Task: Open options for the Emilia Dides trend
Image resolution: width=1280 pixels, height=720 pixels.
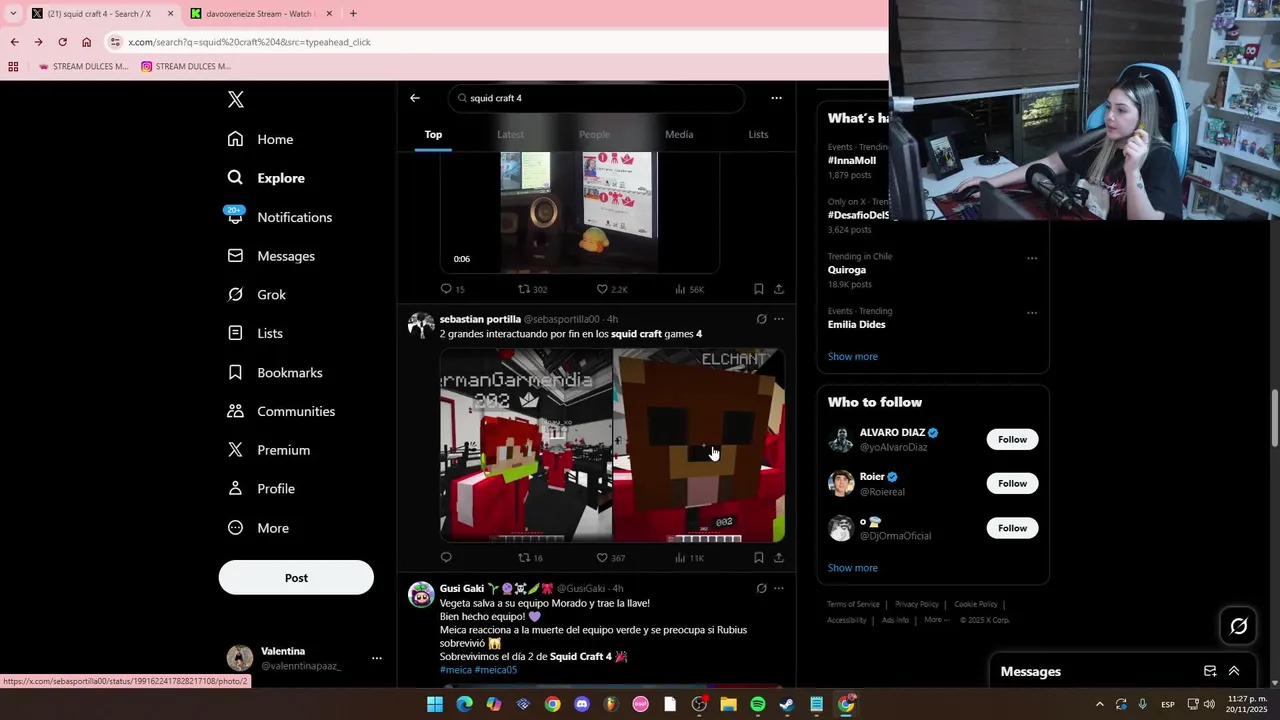Action: pos(1032,313)
